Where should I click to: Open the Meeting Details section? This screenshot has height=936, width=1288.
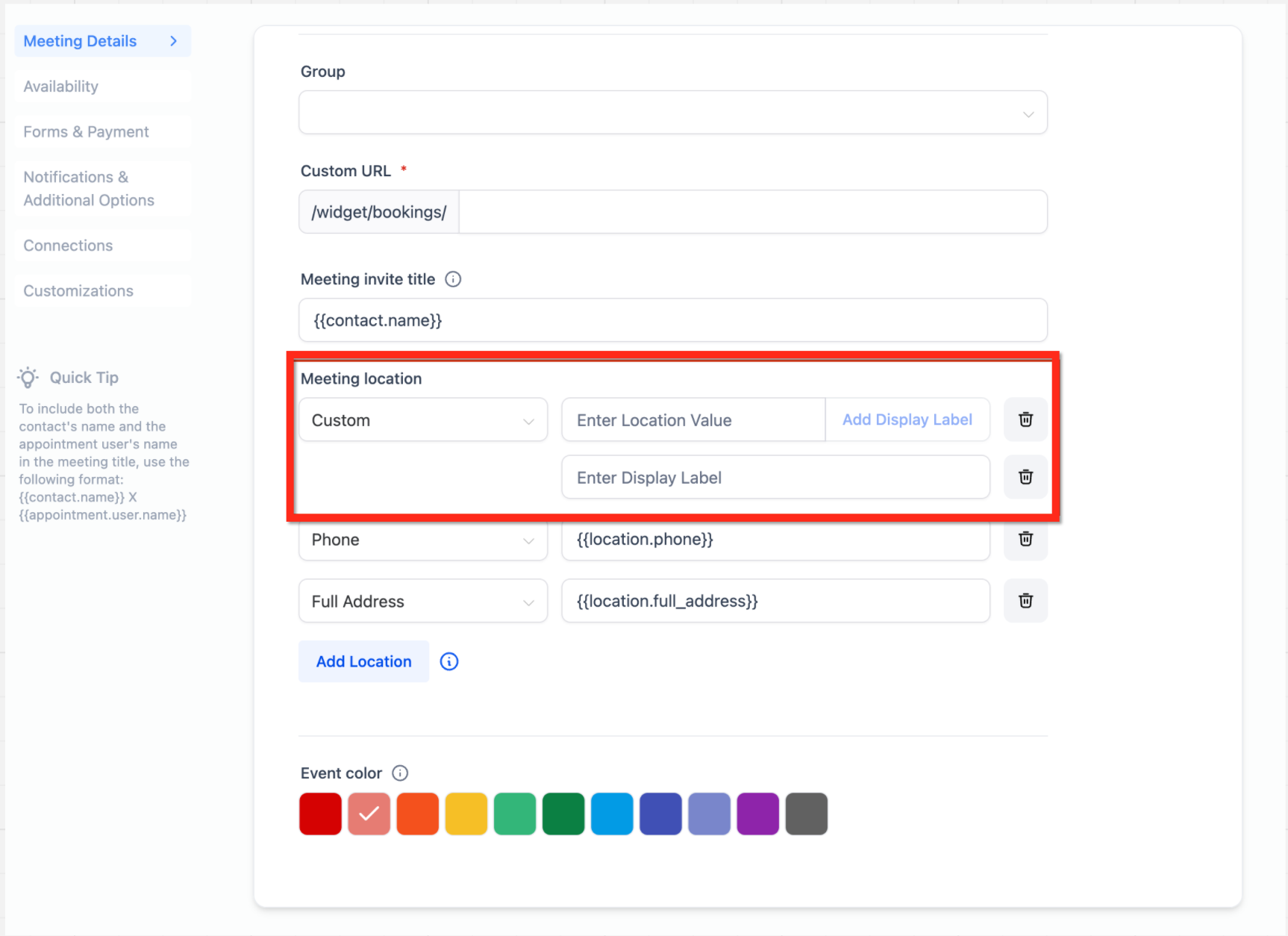(103, 41)
